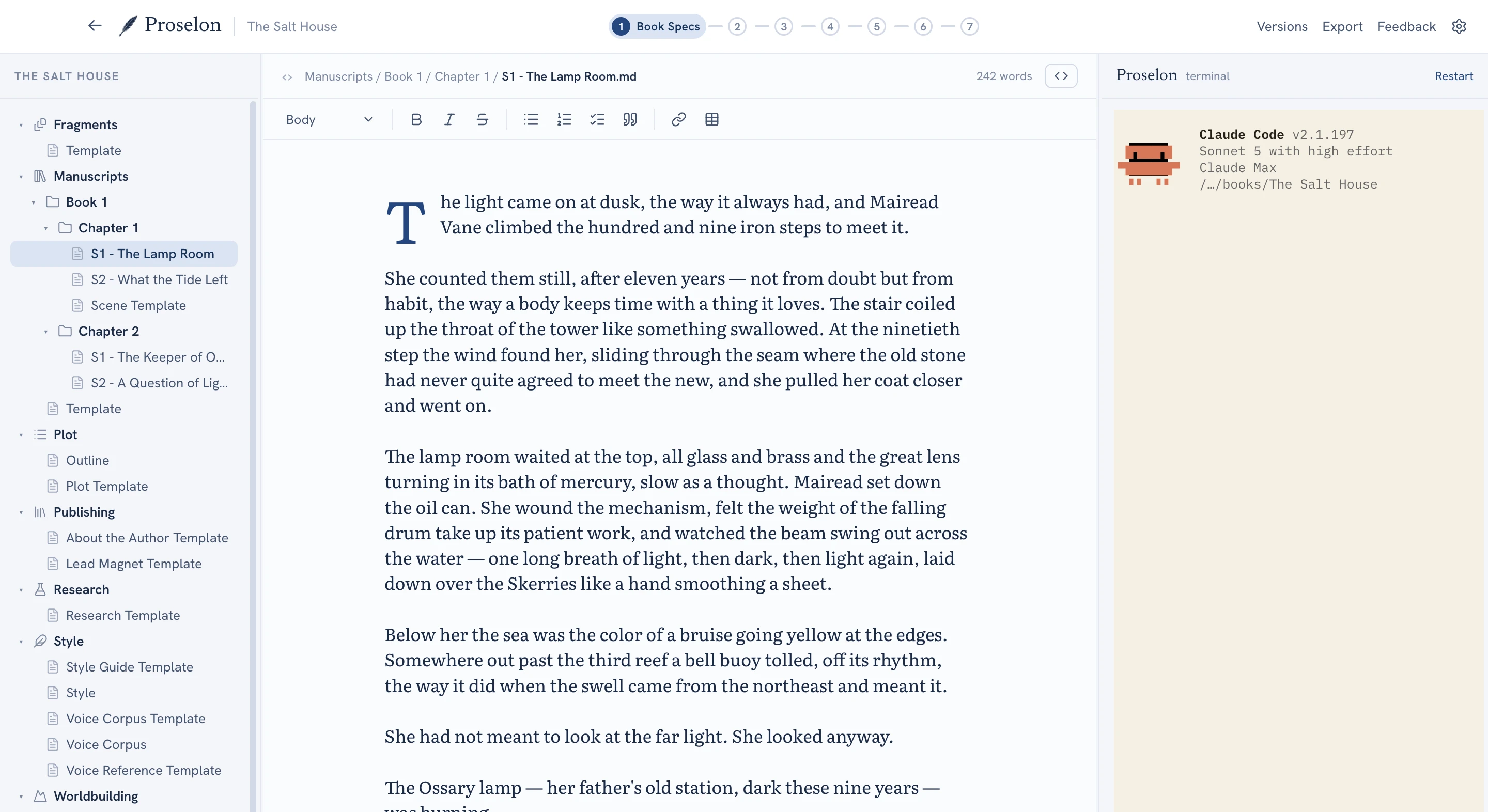
Task: Go to workflow step 6
Action: click(x=923, y=26)
